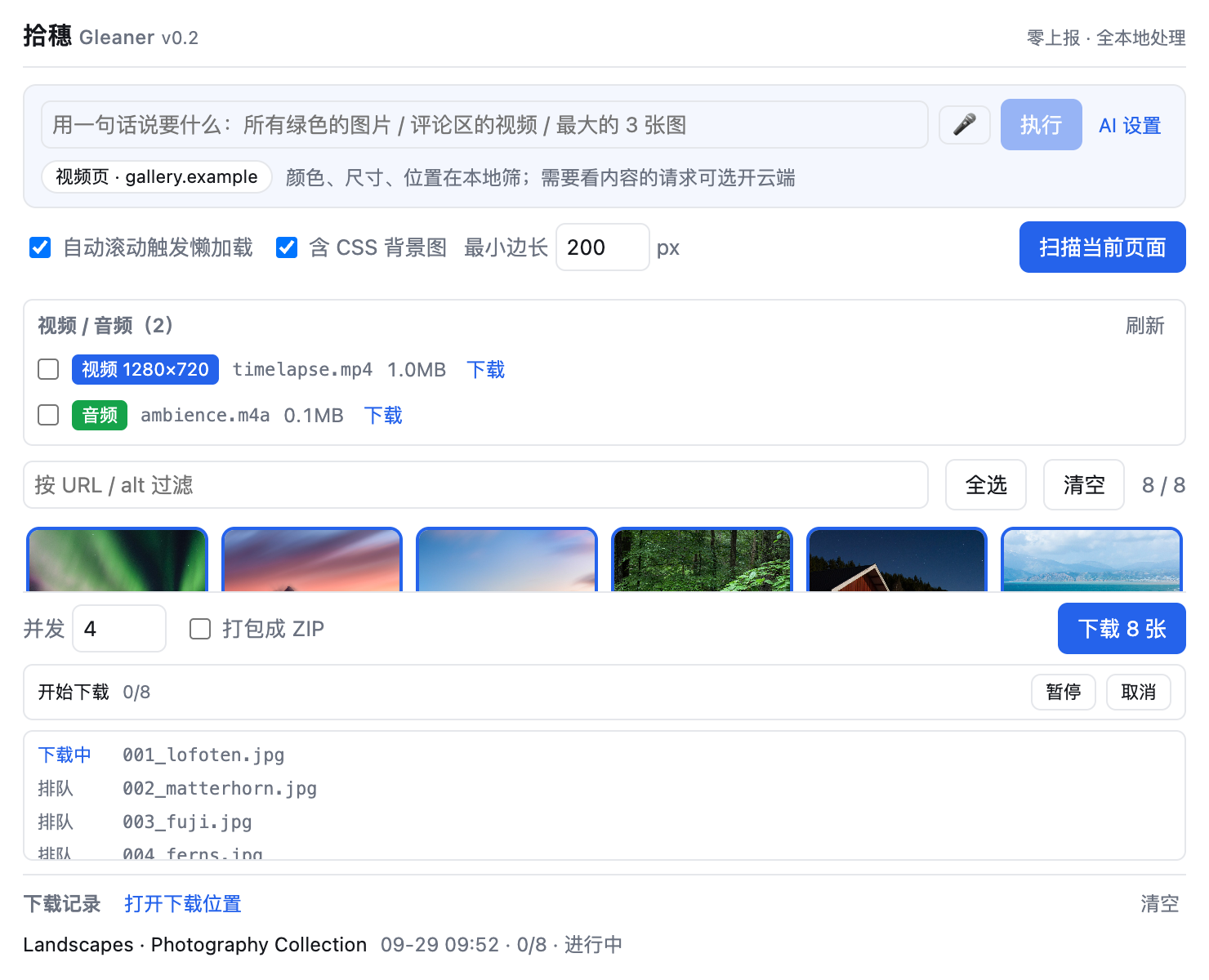The height and width of the screenshot is (980, 1209).
Task: Select the timelapse.mp4 video checkbox
Action: [x=48, y=369]
